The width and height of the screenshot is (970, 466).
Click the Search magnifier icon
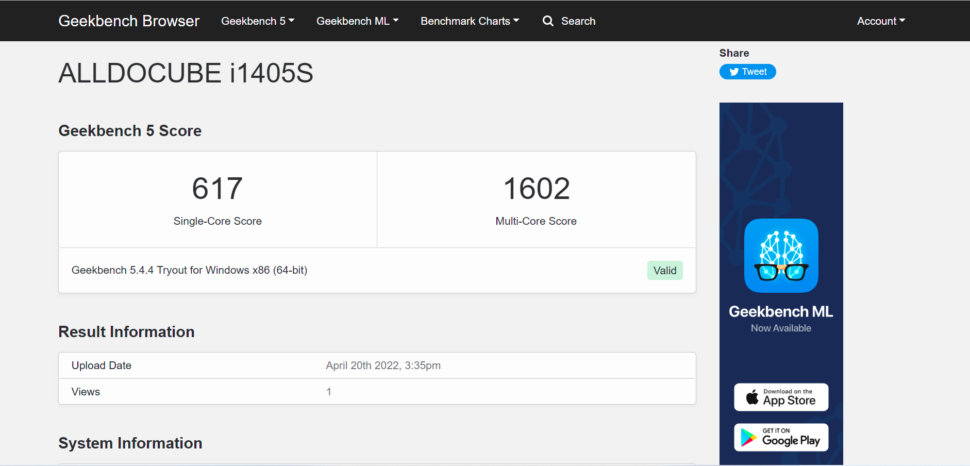547,21
